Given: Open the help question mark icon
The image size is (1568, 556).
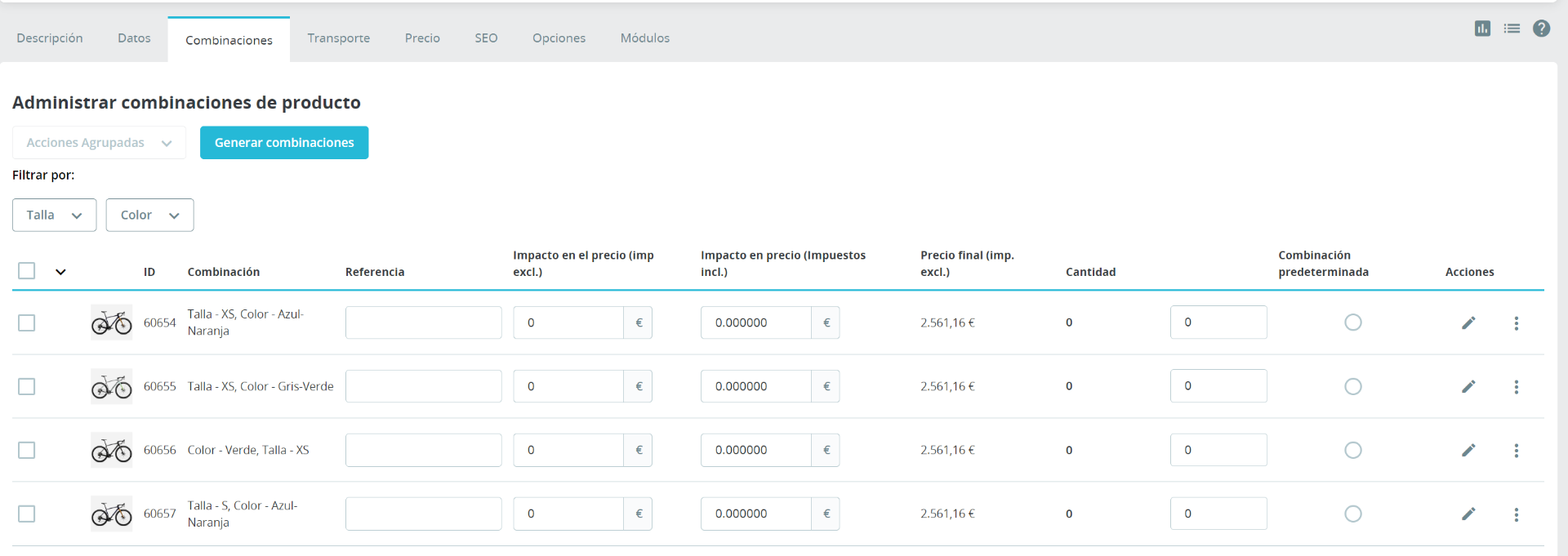Looking at the screenshot, I should [1541, 29].
